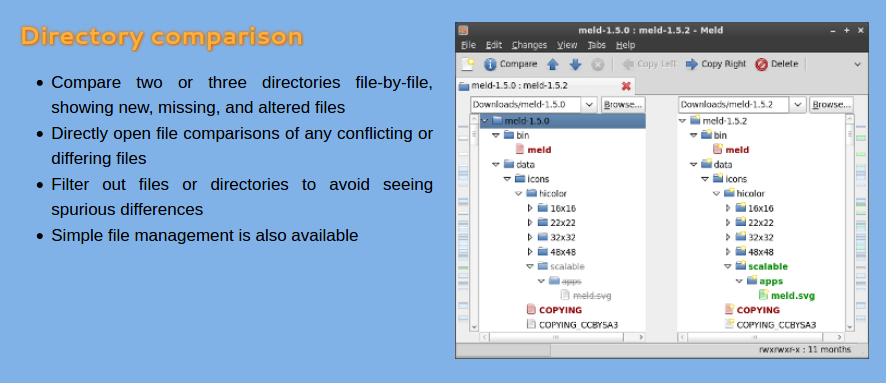This screenshot has width=886, height=383.
Task: Close the meld-1.5.0 : meld-1.5.2 tab
Action: click(x=626, y=86)
